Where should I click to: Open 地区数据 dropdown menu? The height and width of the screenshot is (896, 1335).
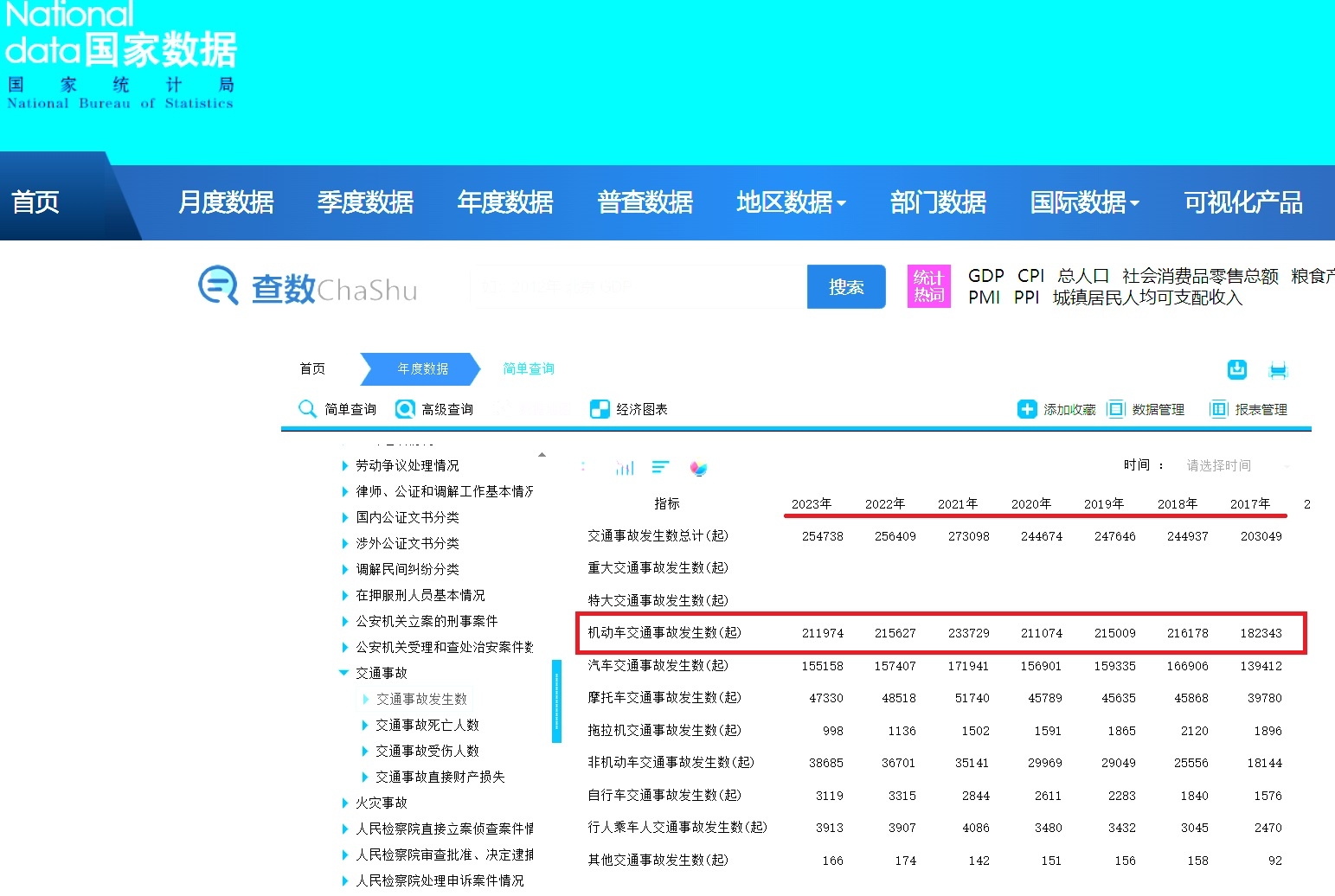(x=791, y=202)
